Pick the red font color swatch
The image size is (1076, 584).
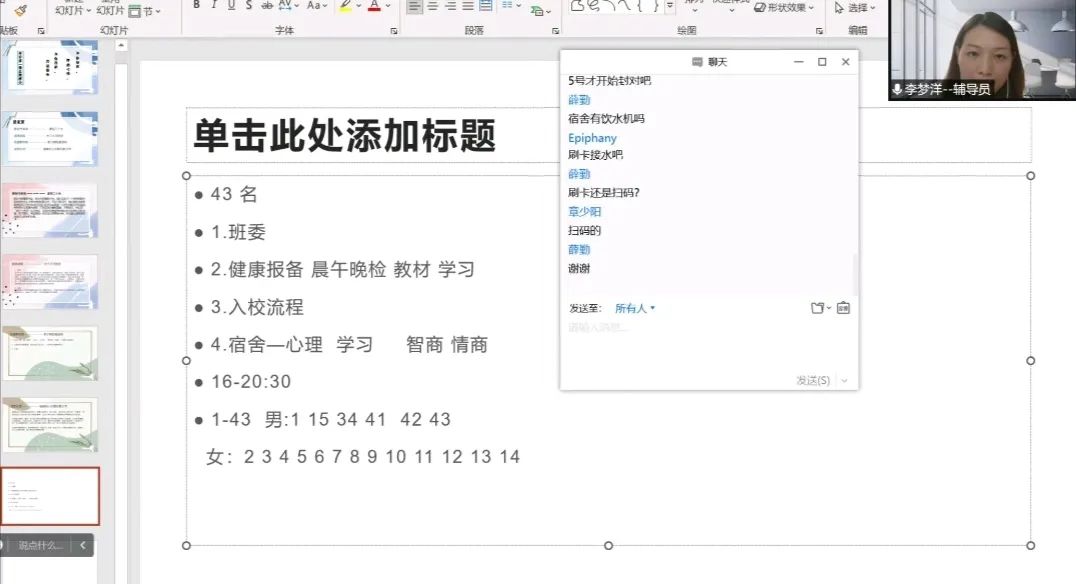click(374, 6)
